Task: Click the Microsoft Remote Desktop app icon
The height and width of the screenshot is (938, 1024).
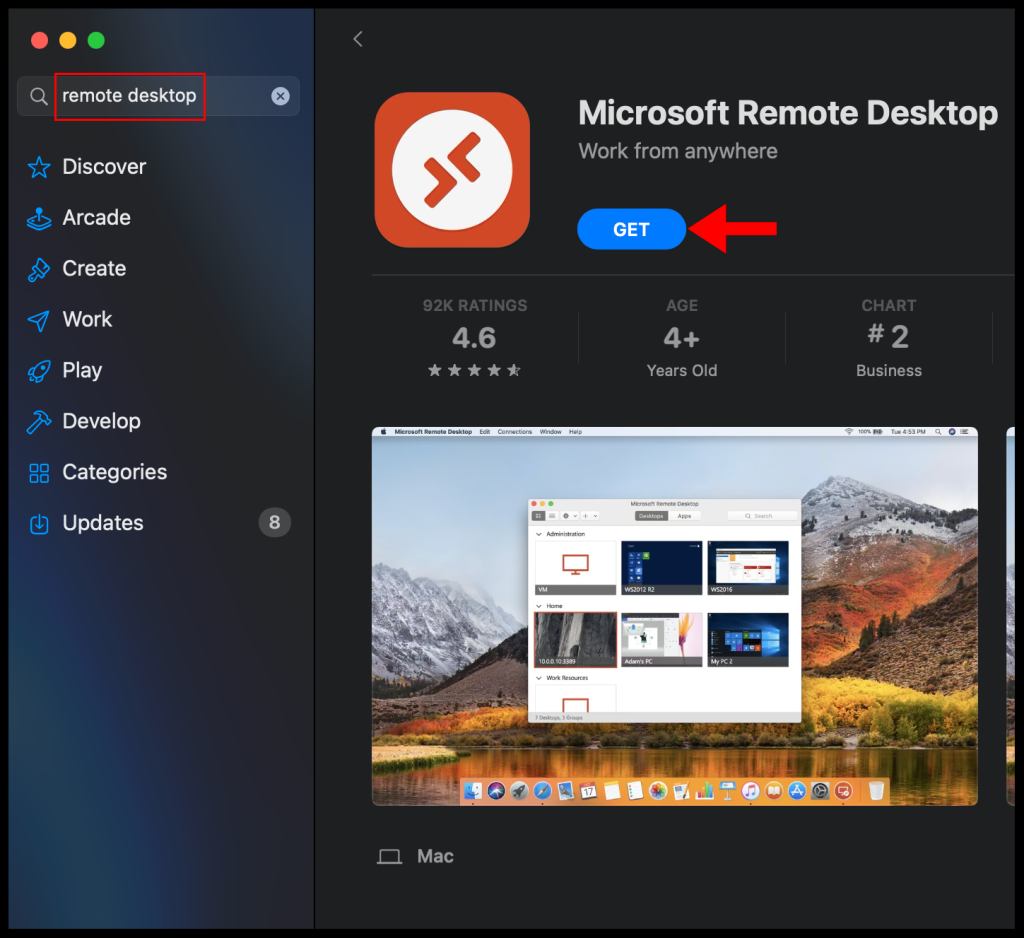Action: coord(452,169)
